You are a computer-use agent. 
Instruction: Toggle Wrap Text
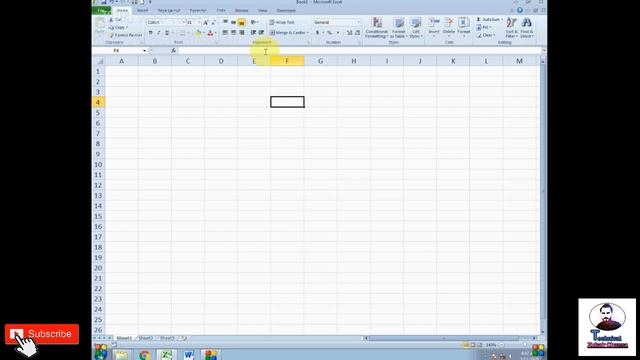click(282, 22)
